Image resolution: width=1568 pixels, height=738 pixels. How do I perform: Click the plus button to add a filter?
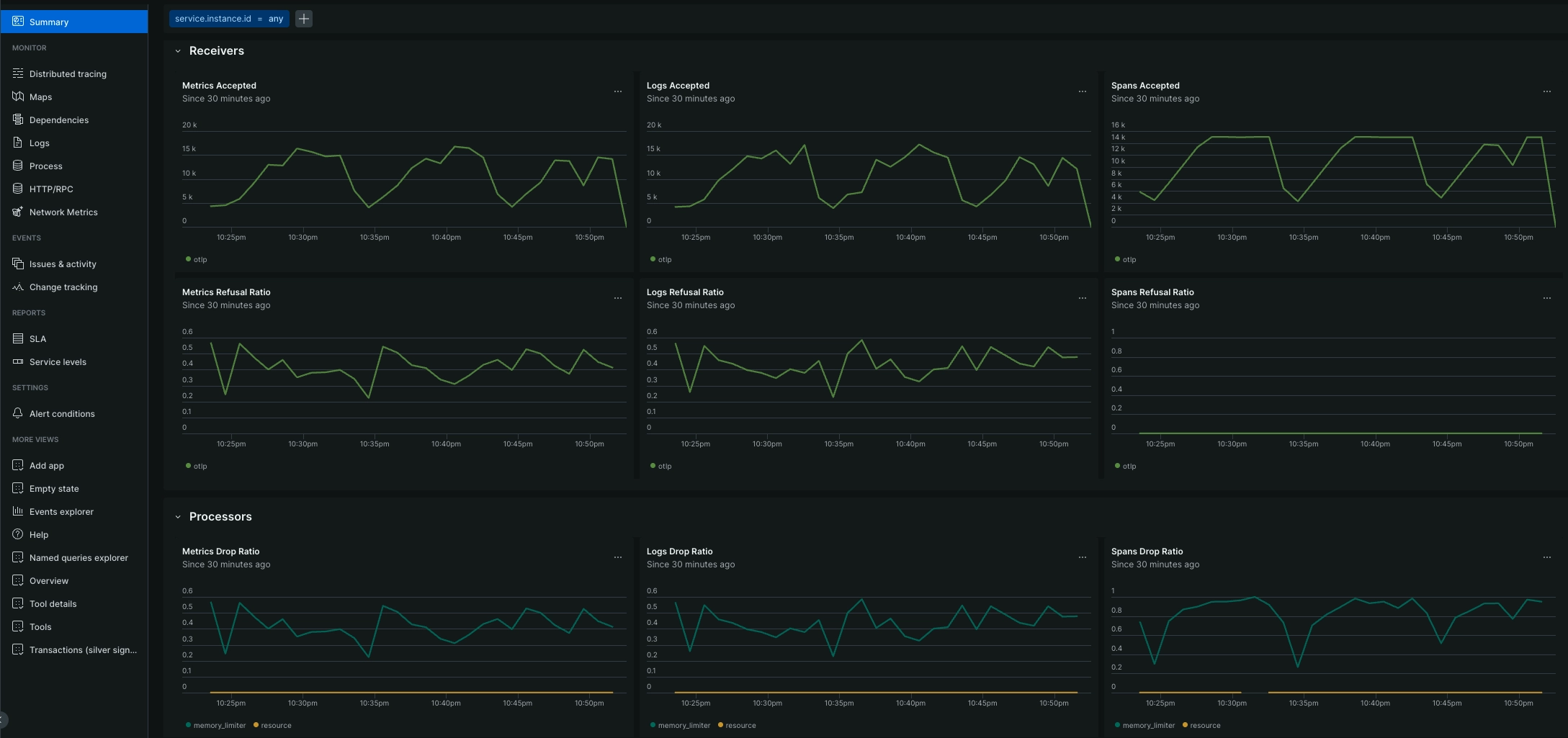[x=303, y=19]
